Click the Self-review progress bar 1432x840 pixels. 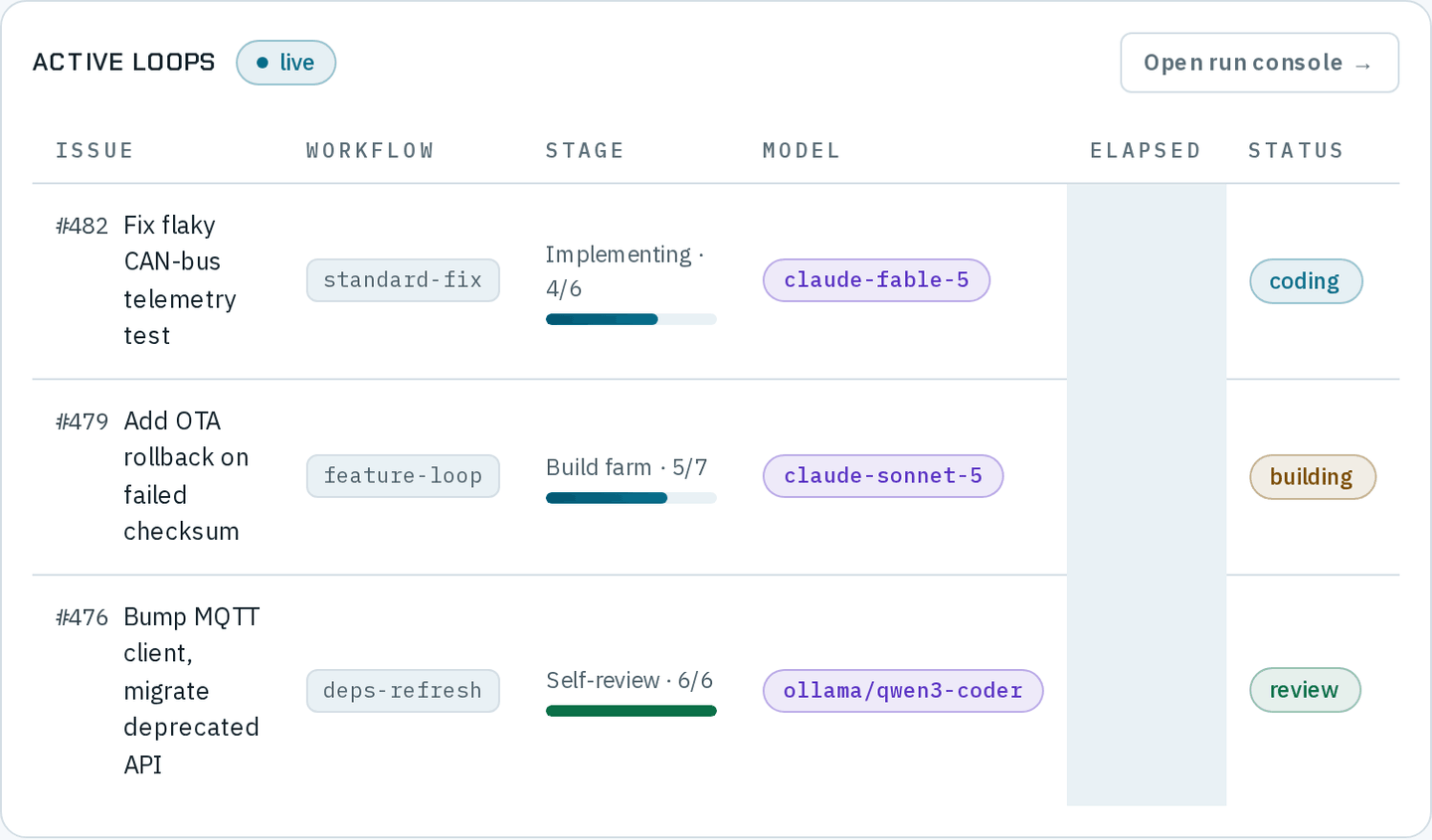click(x=630, y=711)
